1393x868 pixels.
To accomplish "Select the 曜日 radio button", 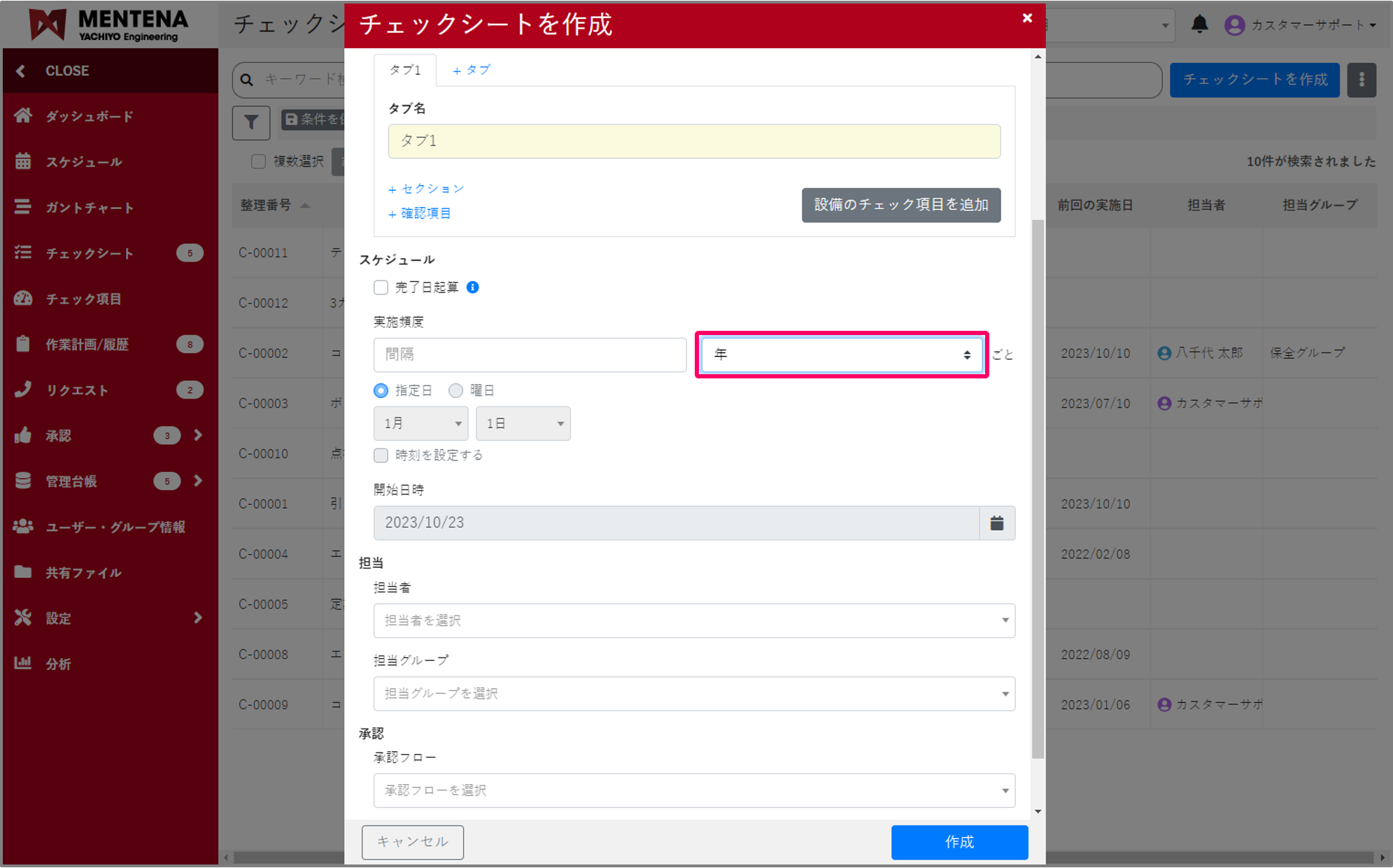I will [455, 390].
